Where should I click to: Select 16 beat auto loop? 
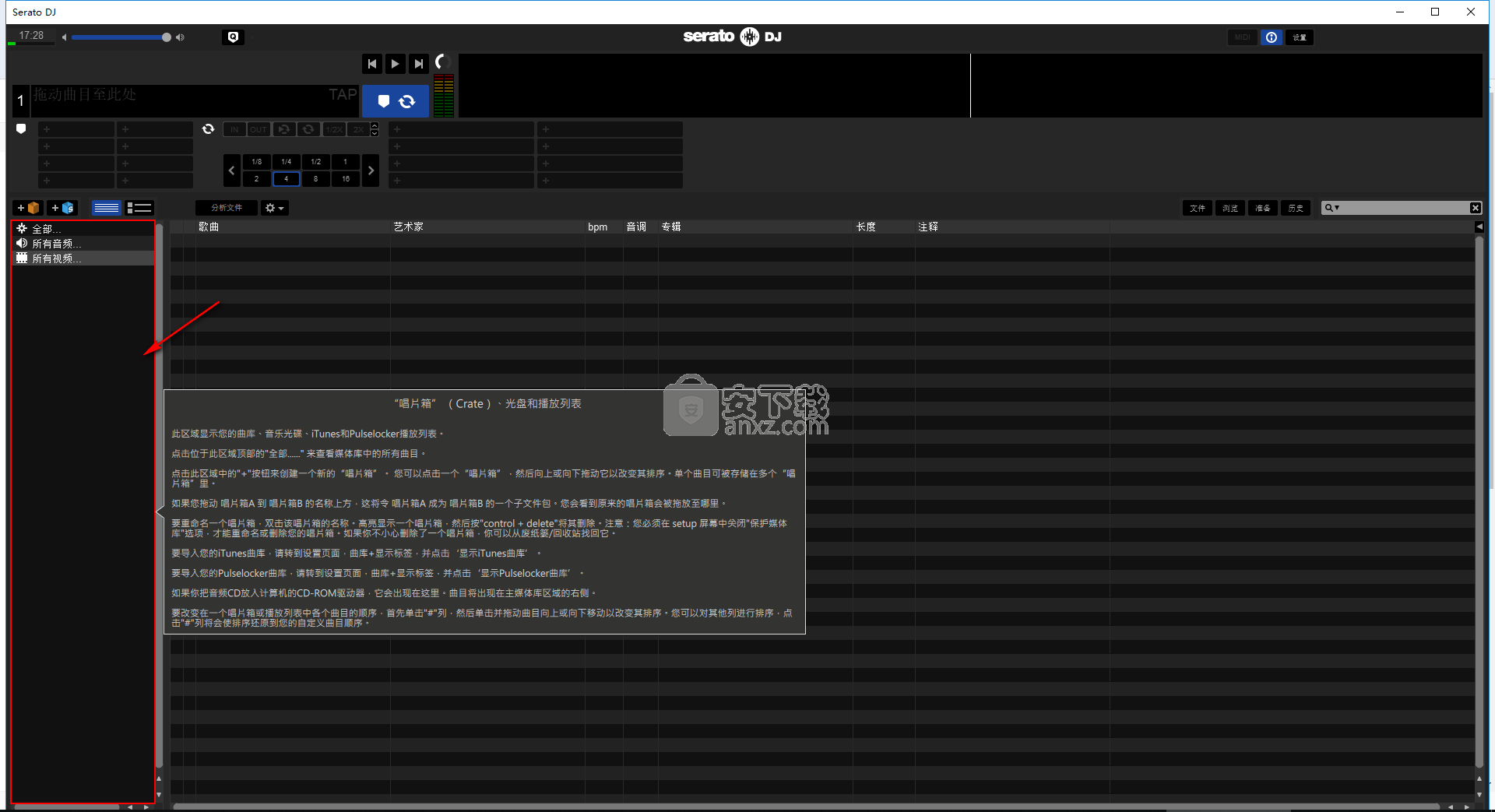[x=346, y=179]
